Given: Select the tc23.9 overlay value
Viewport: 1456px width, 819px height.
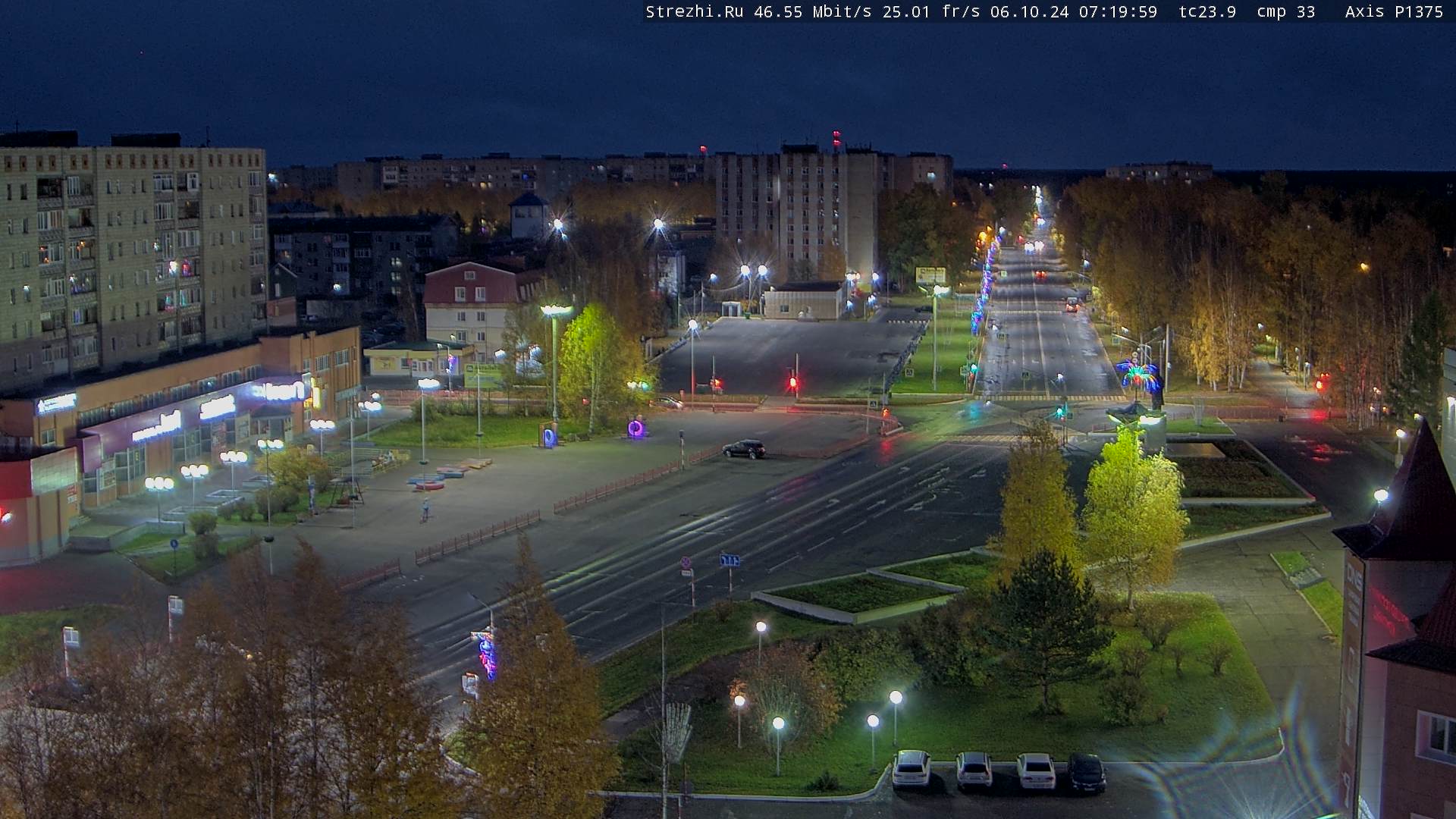Looking at the screenshot, I should pyautogui.click(x=1207, y=12).
